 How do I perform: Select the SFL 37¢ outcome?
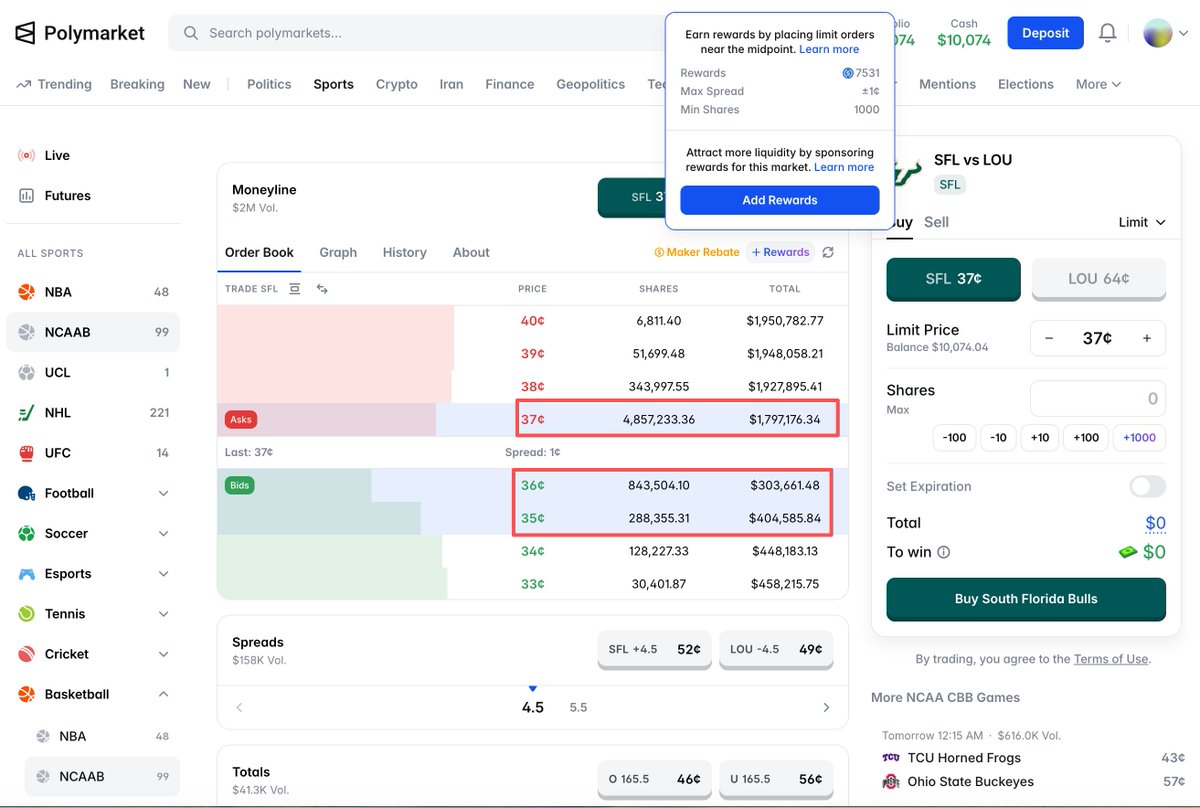[954, 279]
